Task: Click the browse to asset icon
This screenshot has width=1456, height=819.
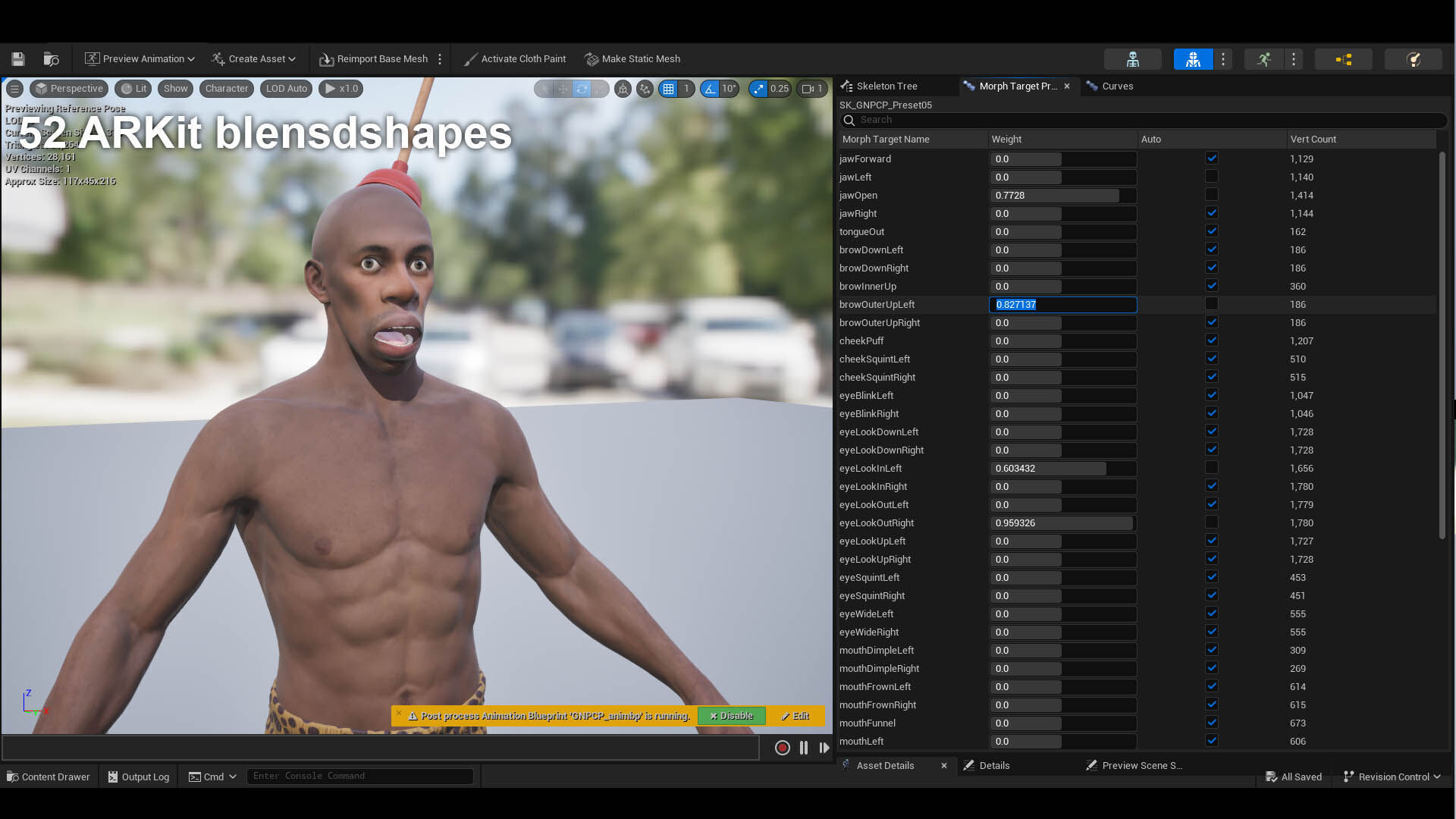Action: point(52,59)
